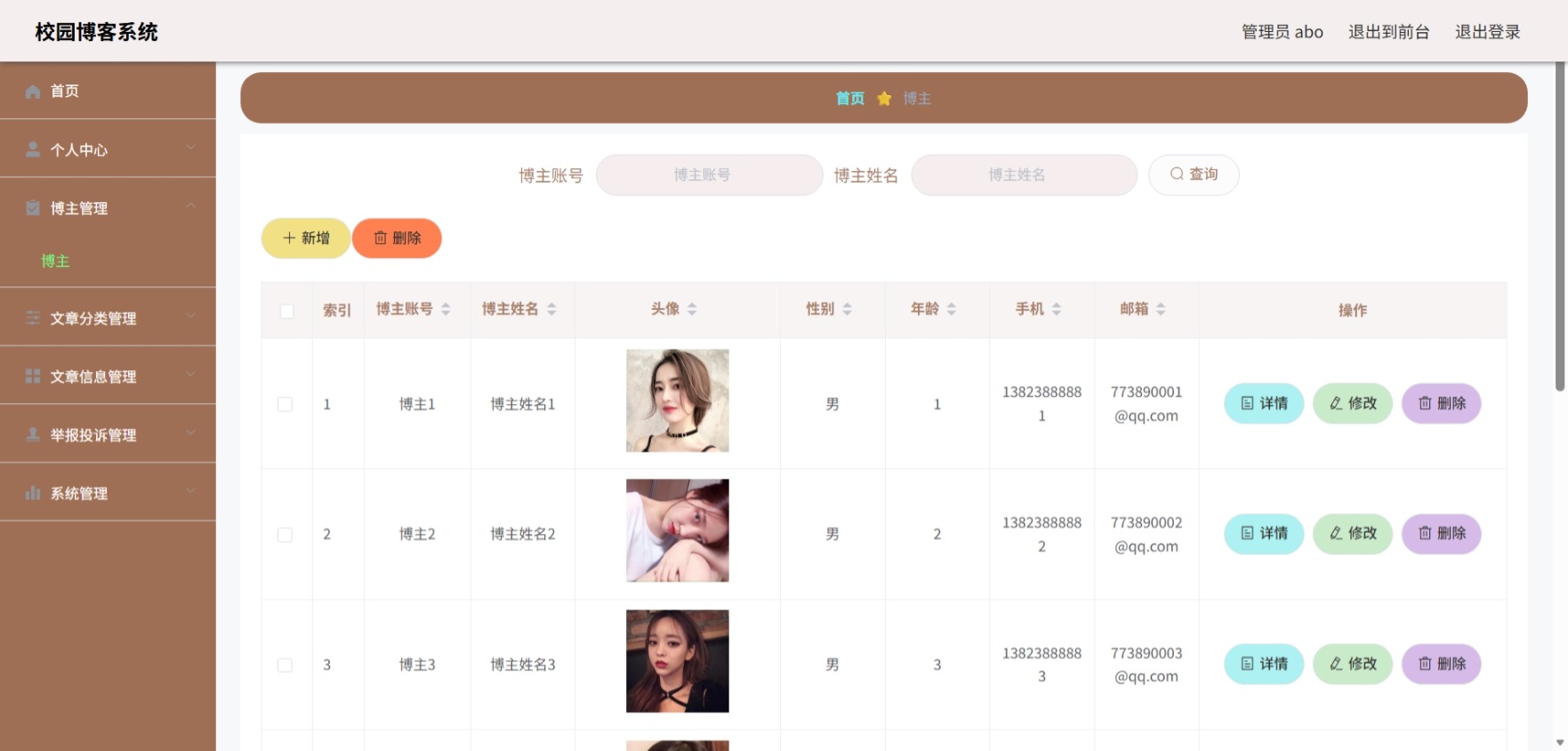Sort by 性别 column arrows
This screenshot has width=1568, height=751.
click(847, 309)
